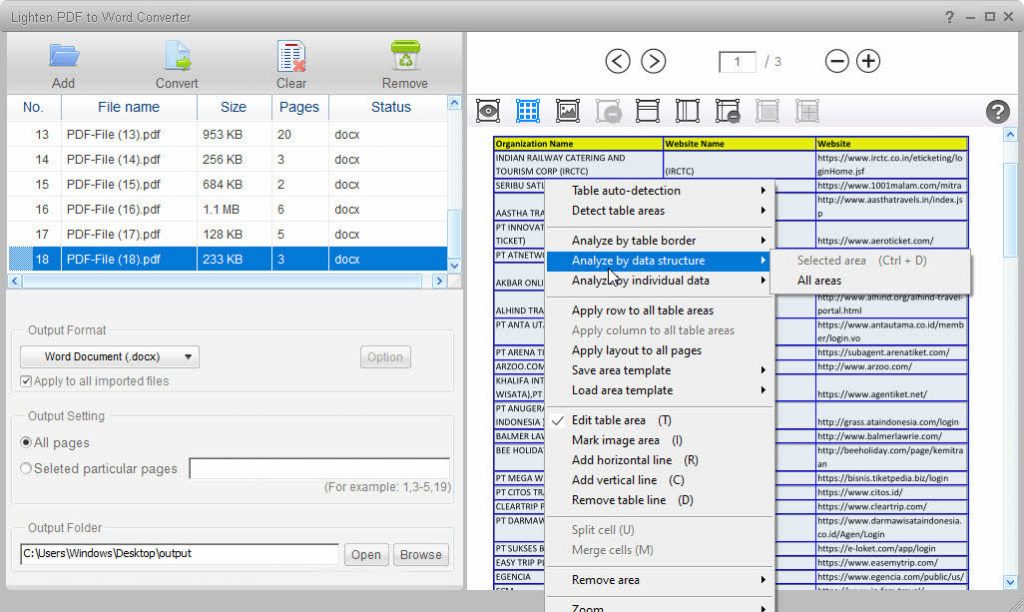1024x612 pixels.
Task: Click the page number input field
Action: pos(737,62)
